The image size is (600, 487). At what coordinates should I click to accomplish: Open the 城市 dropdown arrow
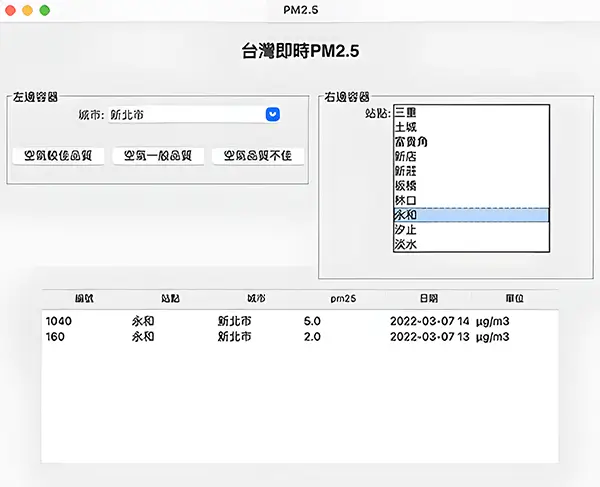click(x=272, y=115)
